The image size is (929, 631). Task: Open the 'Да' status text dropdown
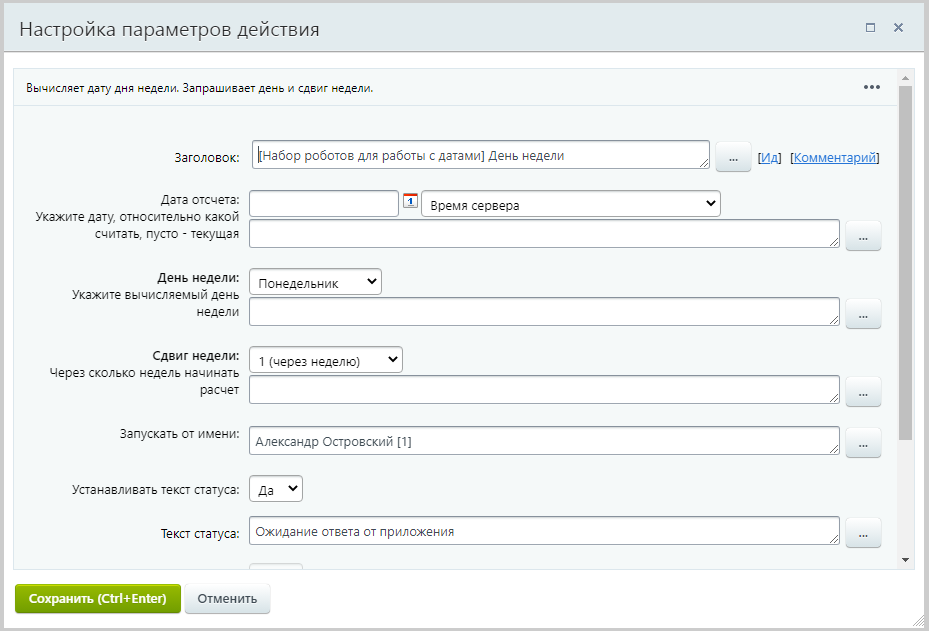tap(276, 489)
